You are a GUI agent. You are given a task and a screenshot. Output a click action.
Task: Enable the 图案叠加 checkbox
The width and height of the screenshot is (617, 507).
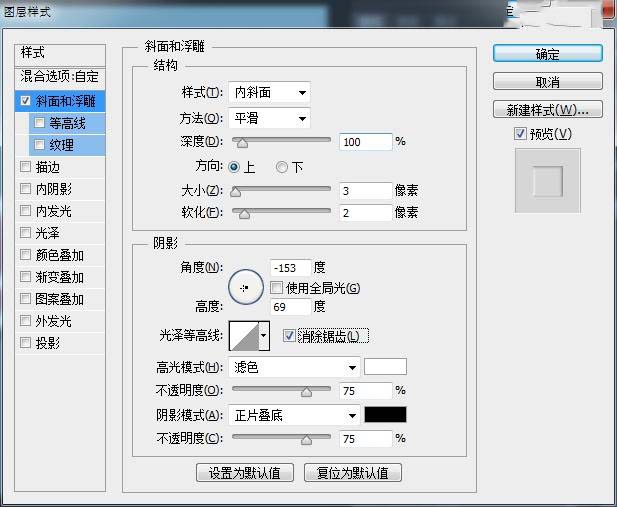(x=25, y=299)
